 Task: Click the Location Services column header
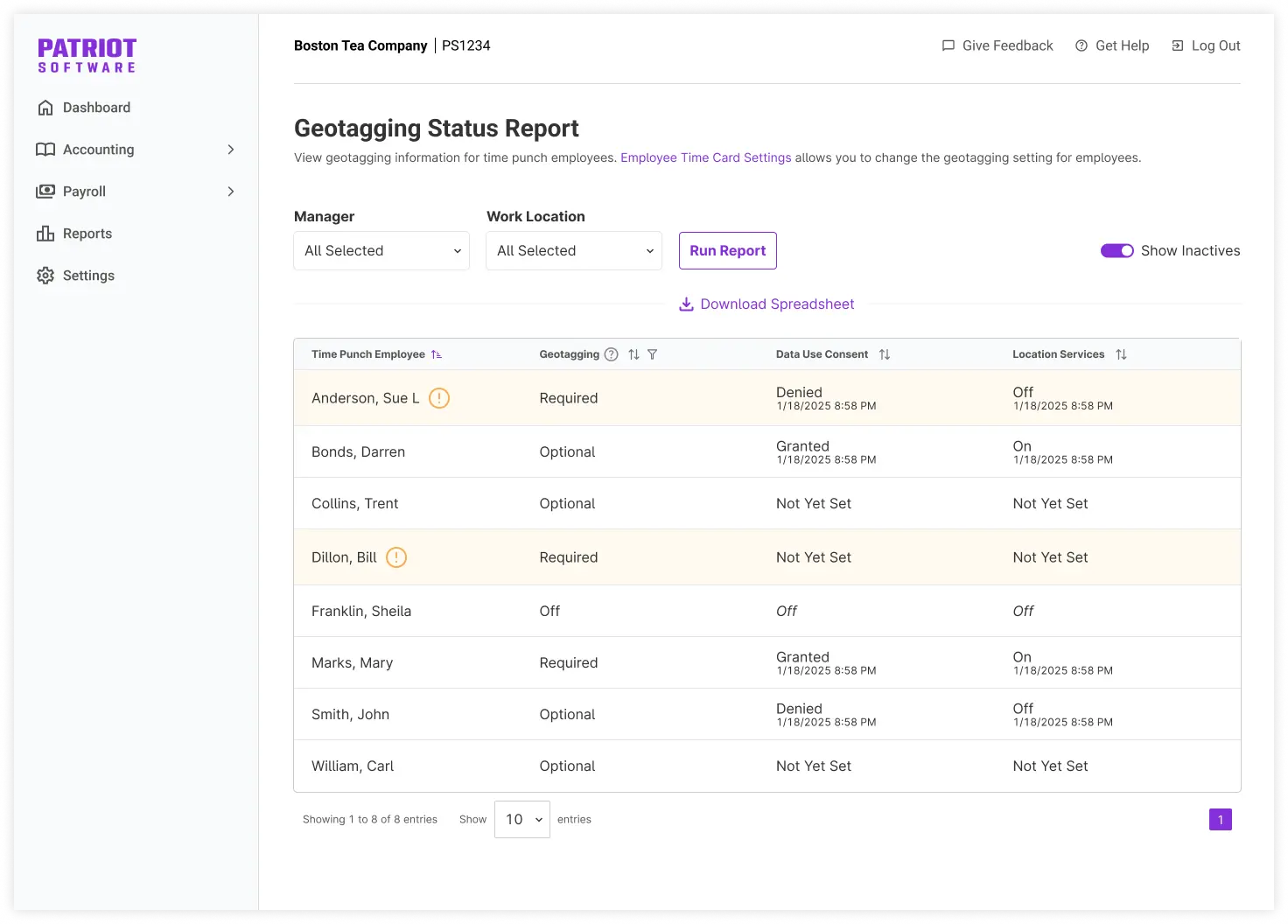tap(1059, 354)
